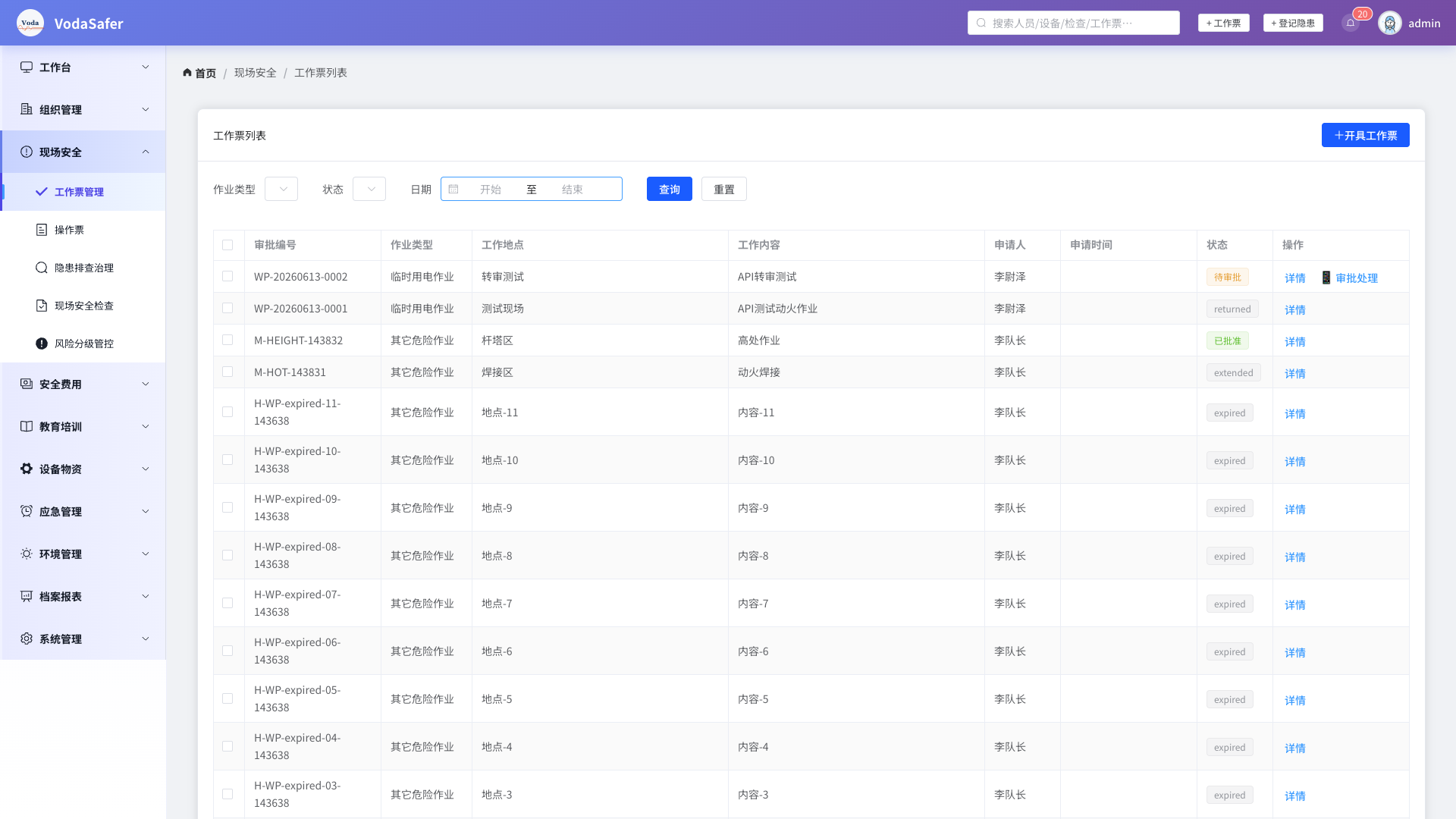
Task: Click the 环境管理 sun icon
Action: point(27,554)
